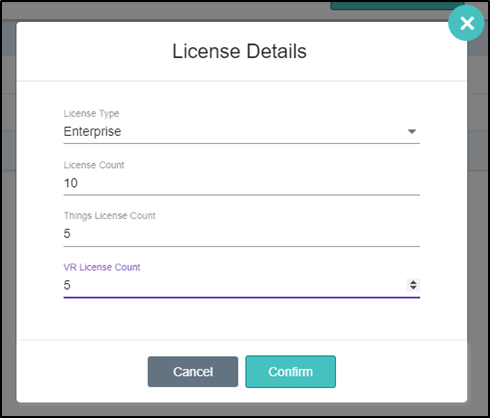
Task: Select the Enterprise license type value
Action: point(92,131)
